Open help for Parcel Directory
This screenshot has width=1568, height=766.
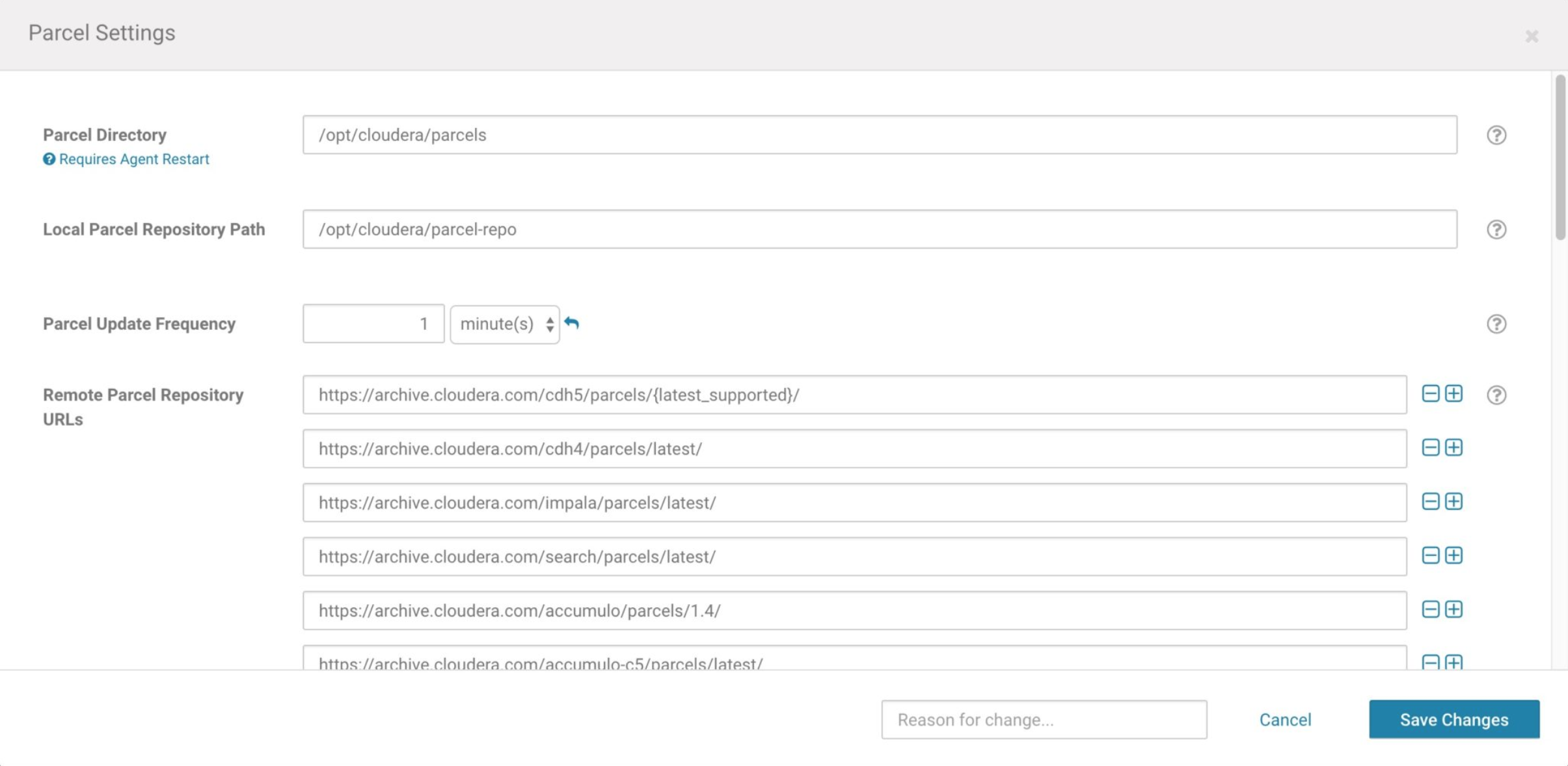pyautogui.click(x=1496, y=135)
